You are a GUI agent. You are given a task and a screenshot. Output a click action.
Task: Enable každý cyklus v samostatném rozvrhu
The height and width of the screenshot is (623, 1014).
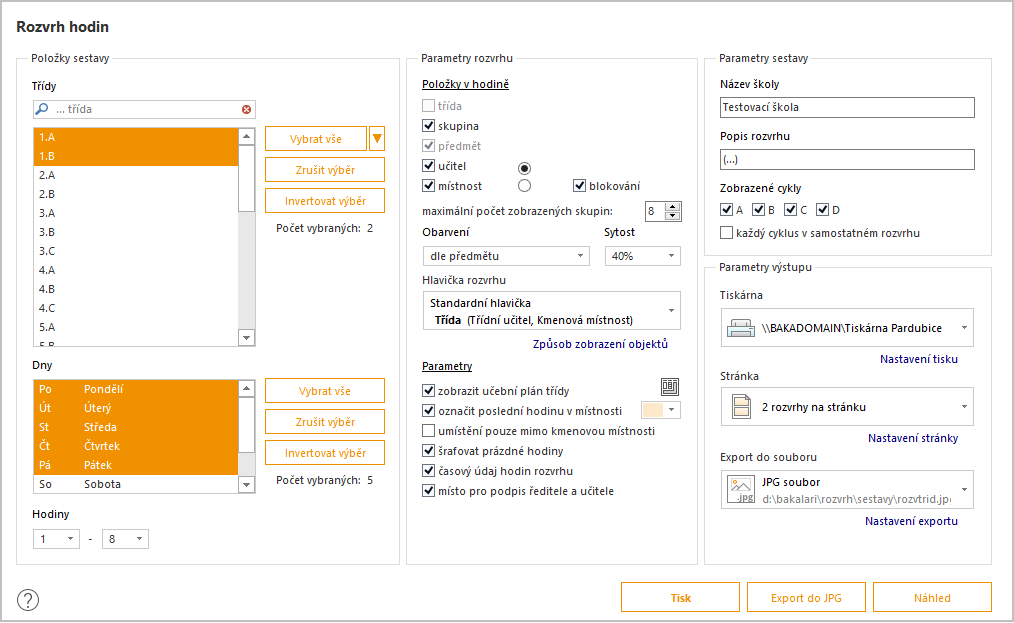(726, 232)
